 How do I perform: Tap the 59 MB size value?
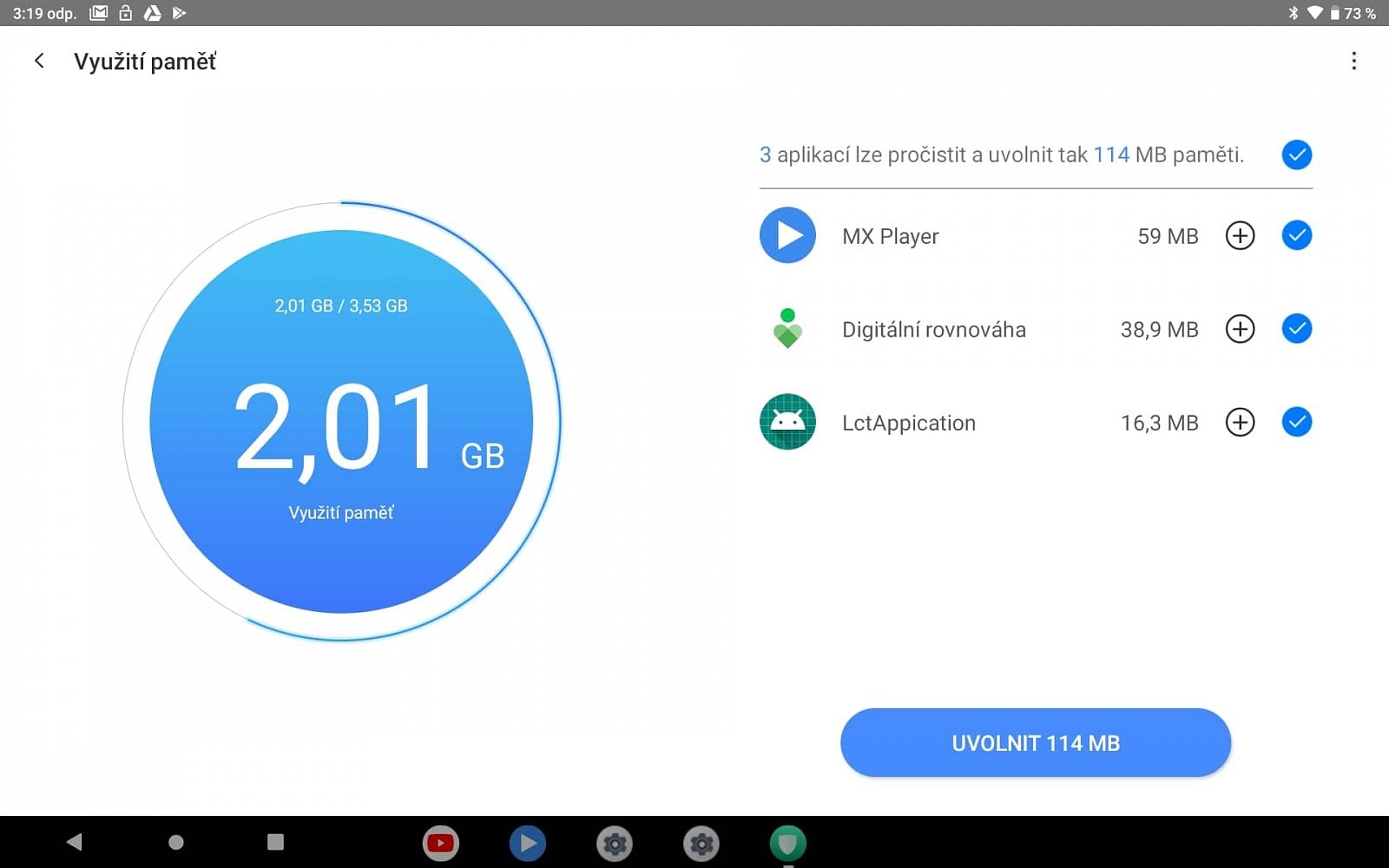point(1168,236)
